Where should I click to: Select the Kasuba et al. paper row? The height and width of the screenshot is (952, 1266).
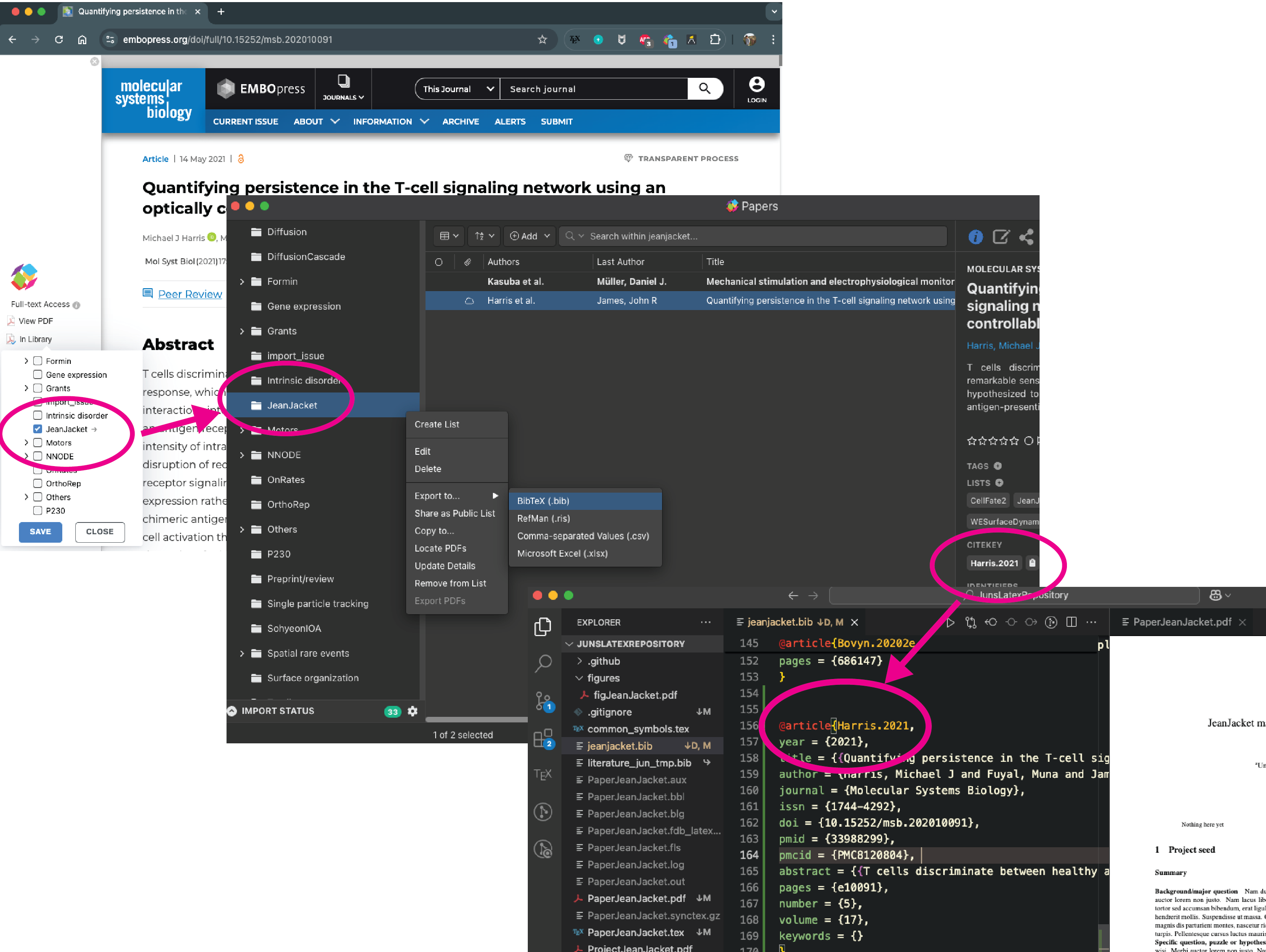coord(690,281)
